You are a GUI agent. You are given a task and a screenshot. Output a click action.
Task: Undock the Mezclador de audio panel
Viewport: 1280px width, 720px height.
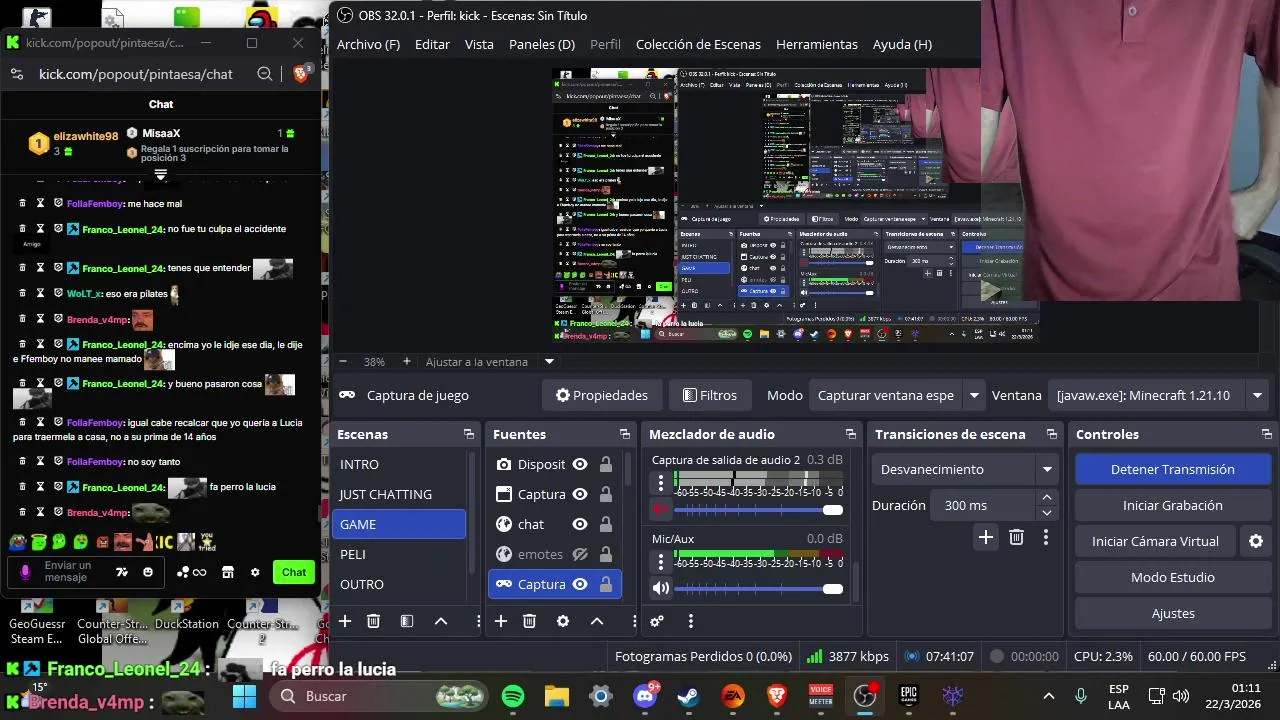[850, 434]
